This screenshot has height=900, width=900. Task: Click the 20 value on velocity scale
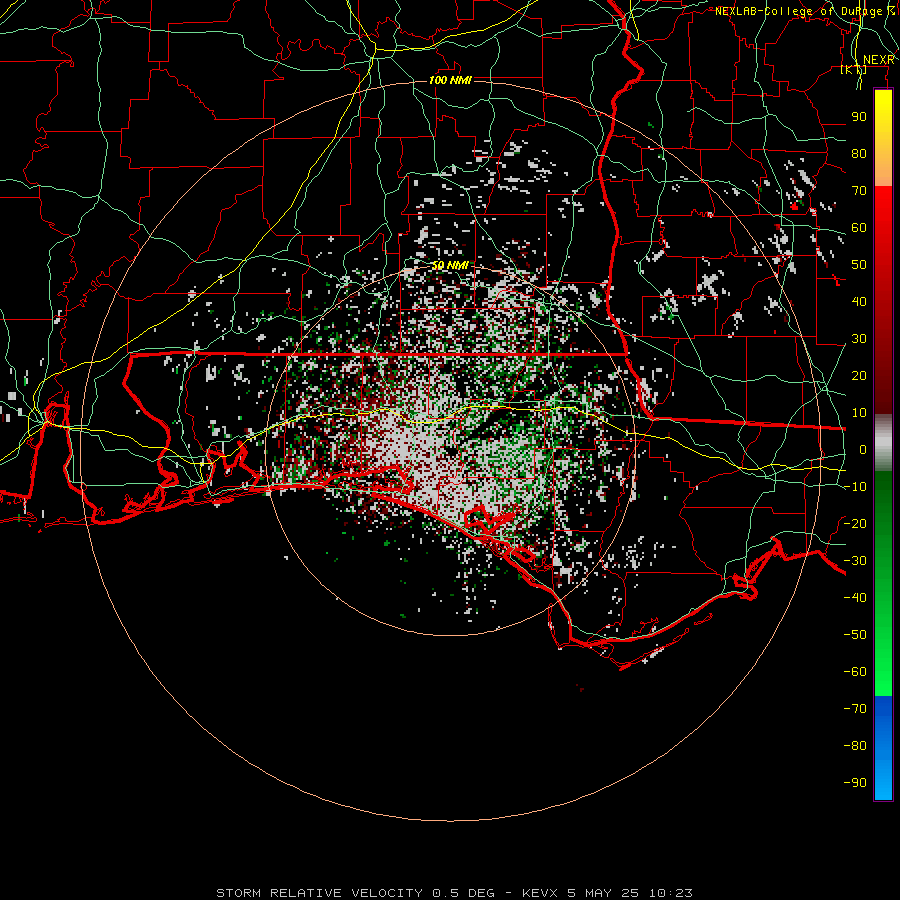point(859,375)
